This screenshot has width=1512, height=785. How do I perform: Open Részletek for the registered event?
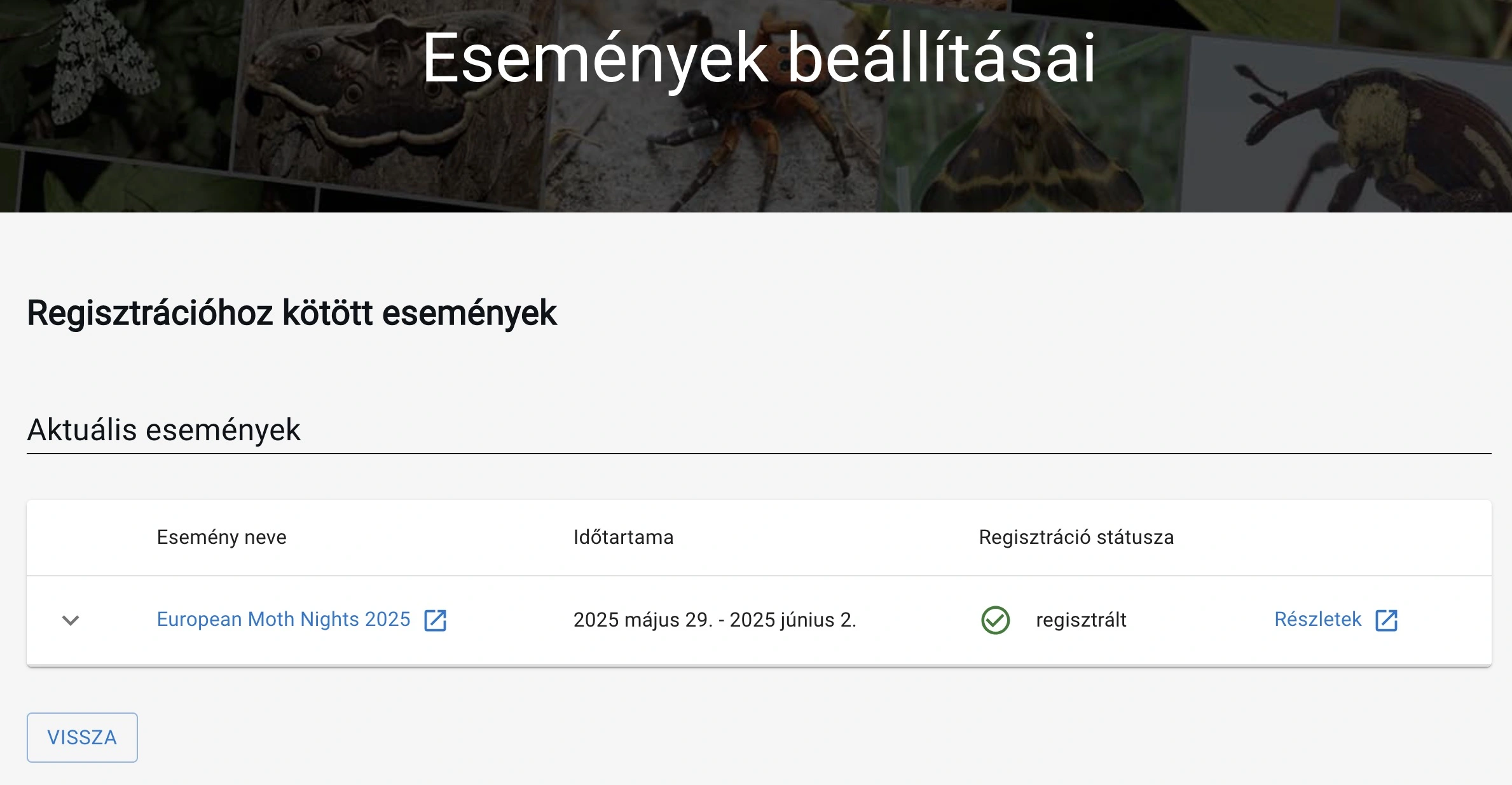(x=1317, y=619)
